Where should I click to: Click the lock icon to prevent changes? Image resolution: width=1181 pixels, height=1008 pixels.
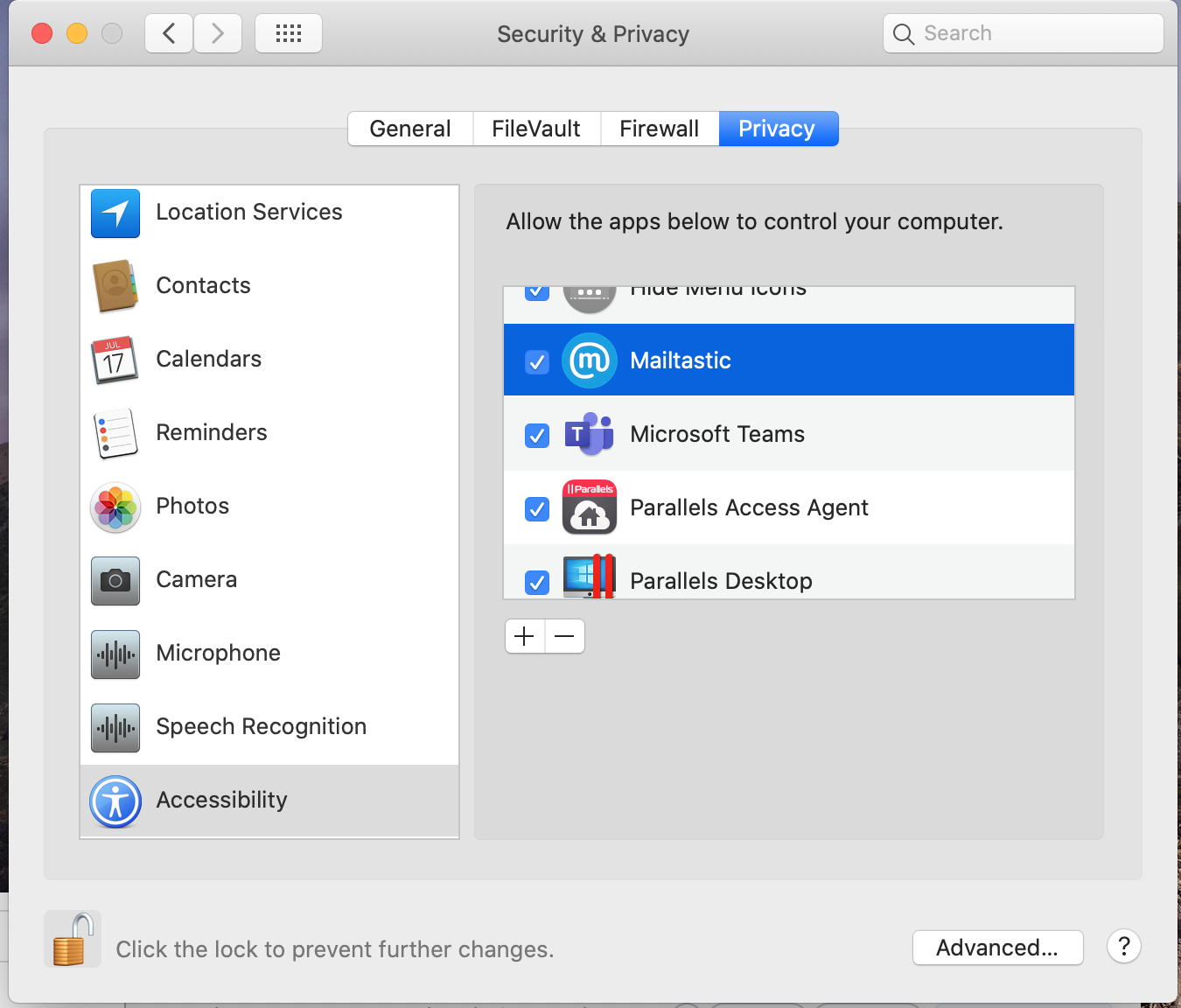click(73, 939)
